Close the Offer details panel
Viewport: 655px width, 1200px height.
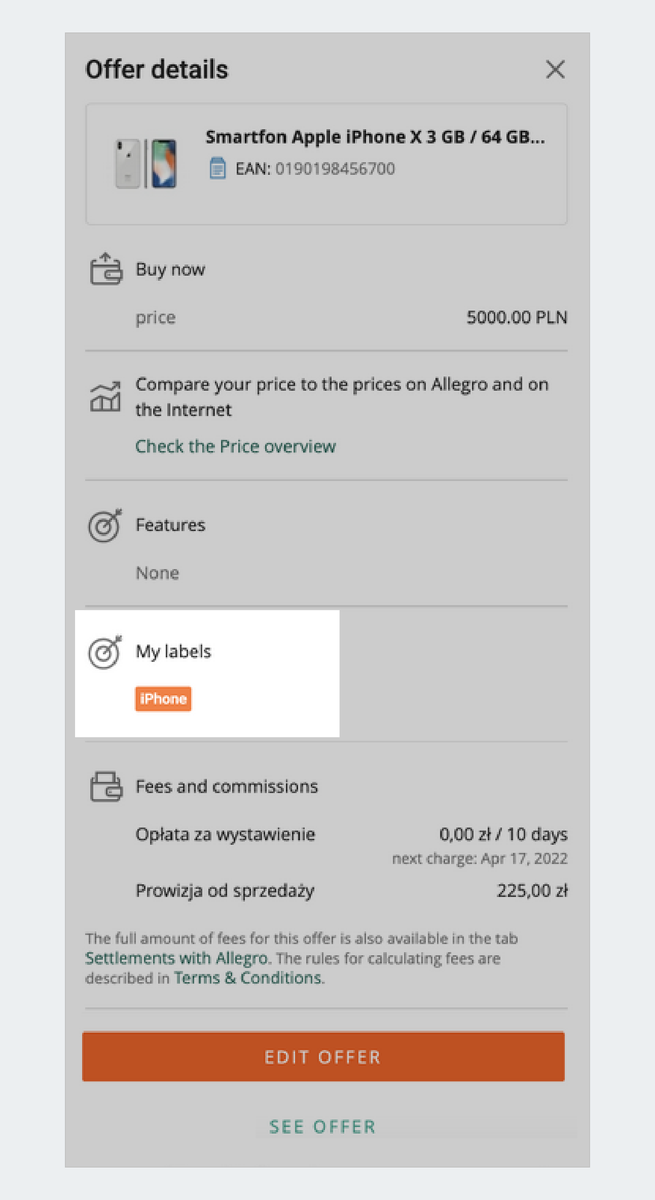[x=555, y=69]
